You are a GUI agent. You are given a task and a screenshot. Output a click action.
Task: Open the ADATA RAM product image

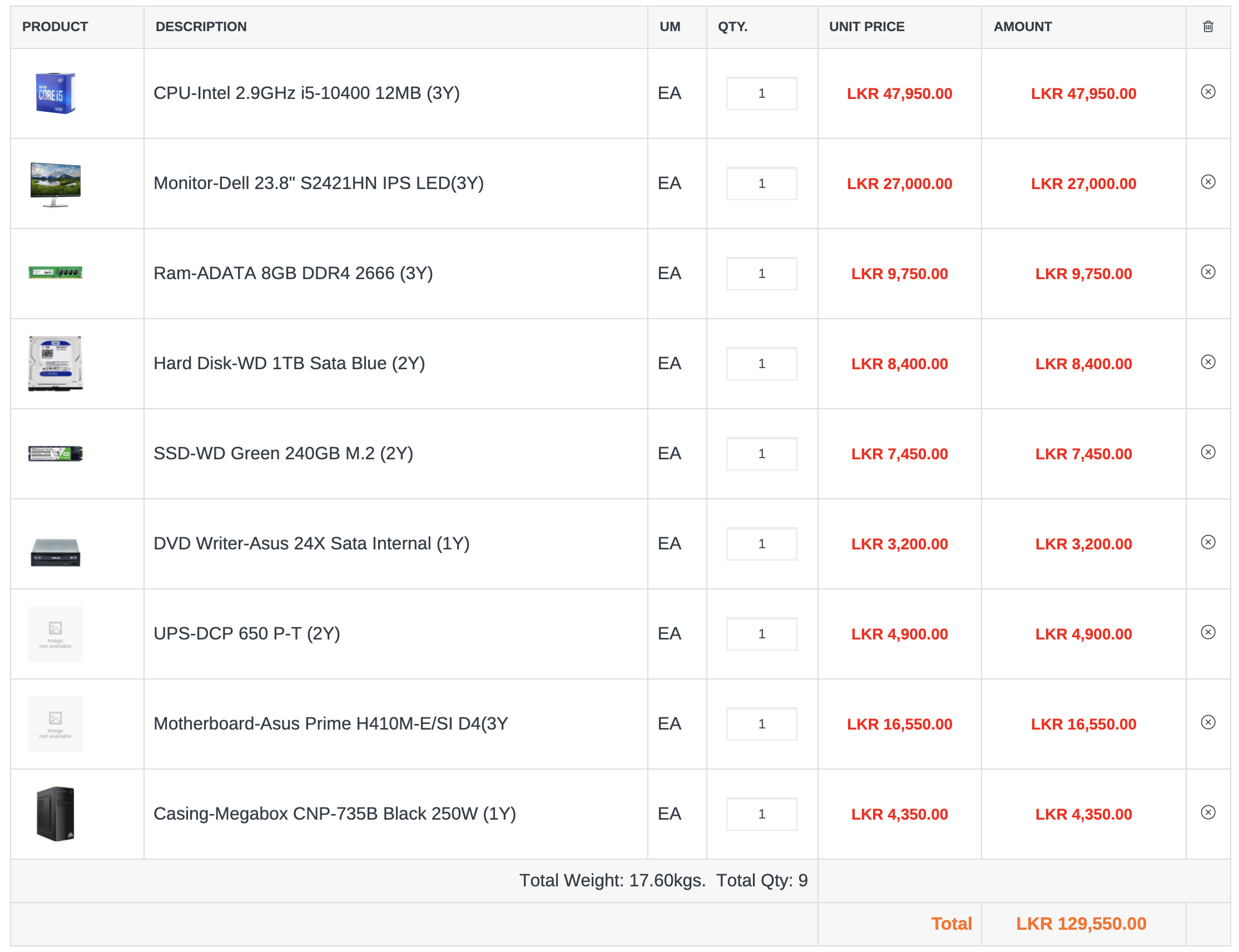[x=56, y=273]
